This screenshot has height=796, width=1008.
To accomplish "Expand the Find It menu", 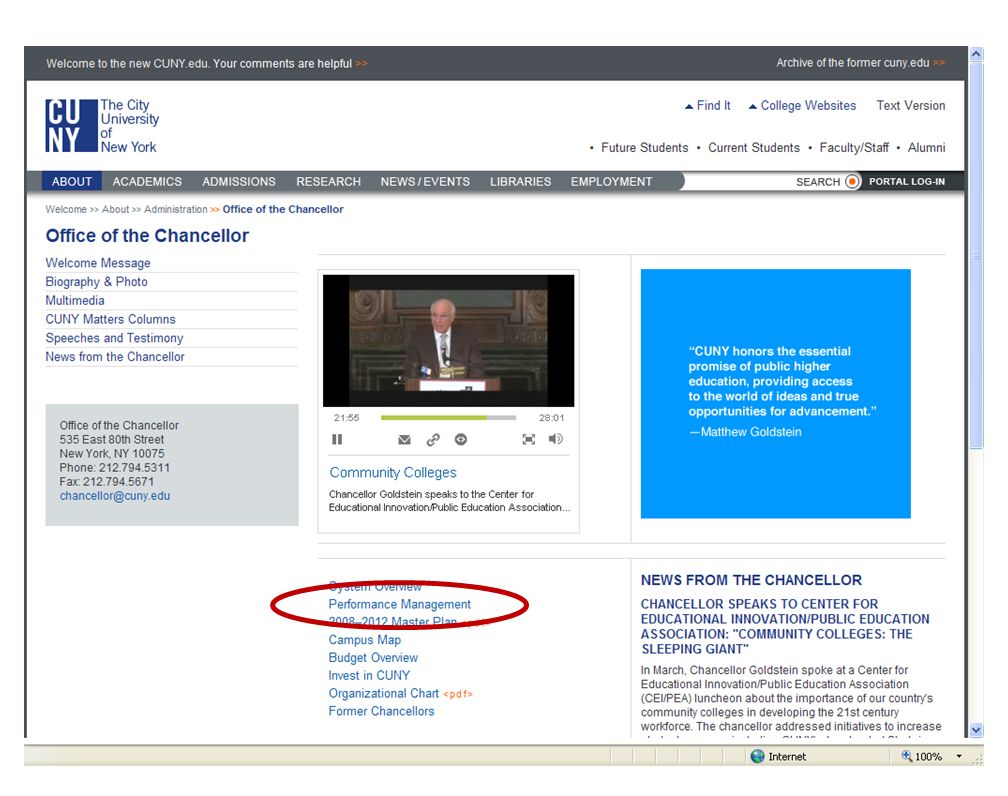I will point(708,105).
